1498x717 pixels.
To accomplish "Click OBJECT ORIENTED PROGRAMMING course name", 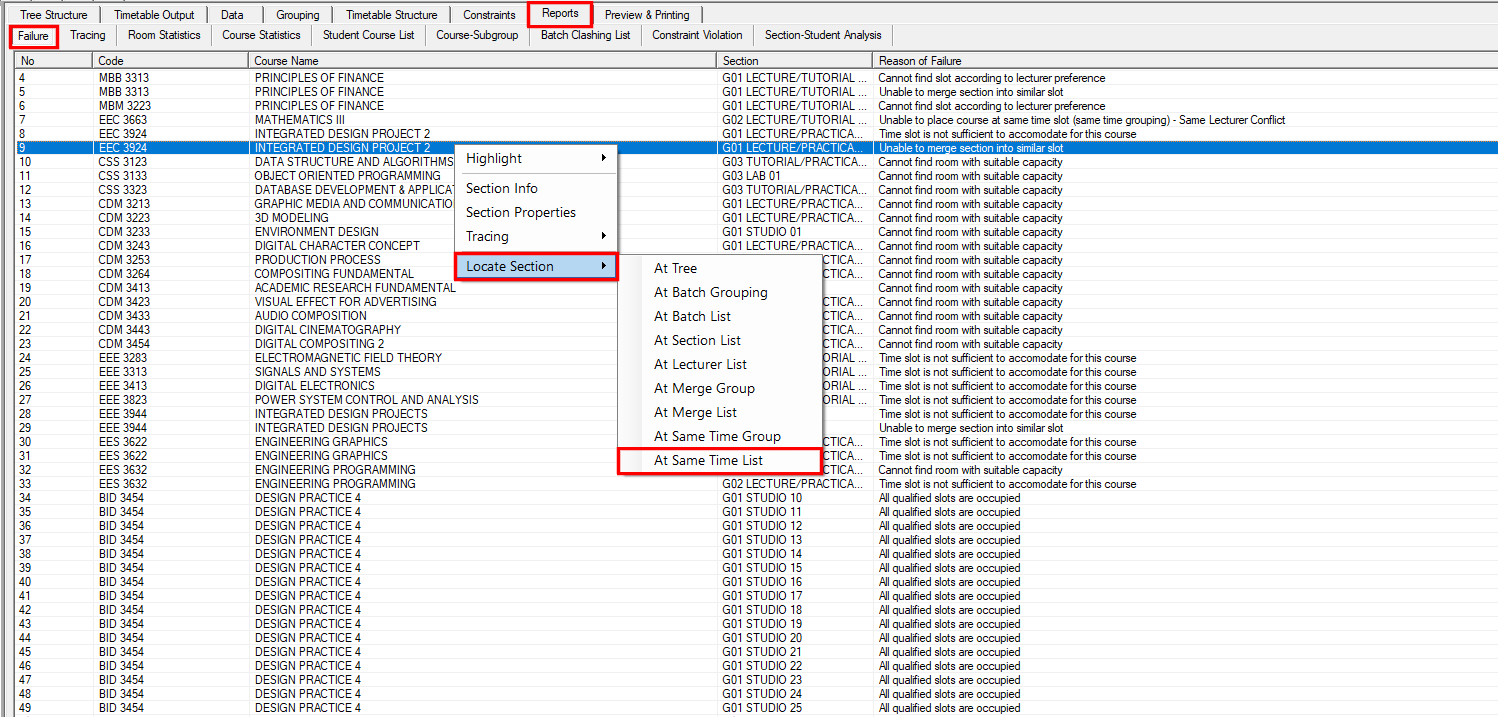I will tap(347, 176).
